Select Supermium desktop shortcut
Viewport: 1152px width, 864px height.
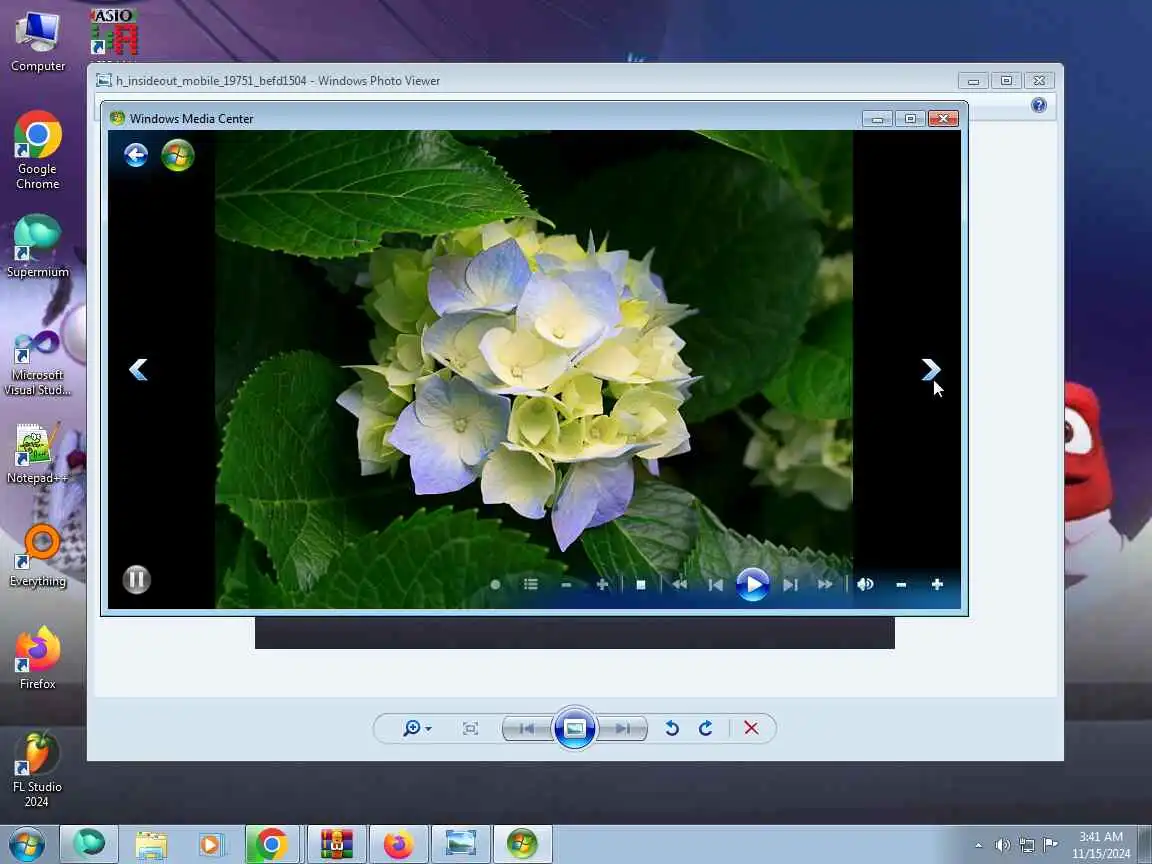coord(37,247)
